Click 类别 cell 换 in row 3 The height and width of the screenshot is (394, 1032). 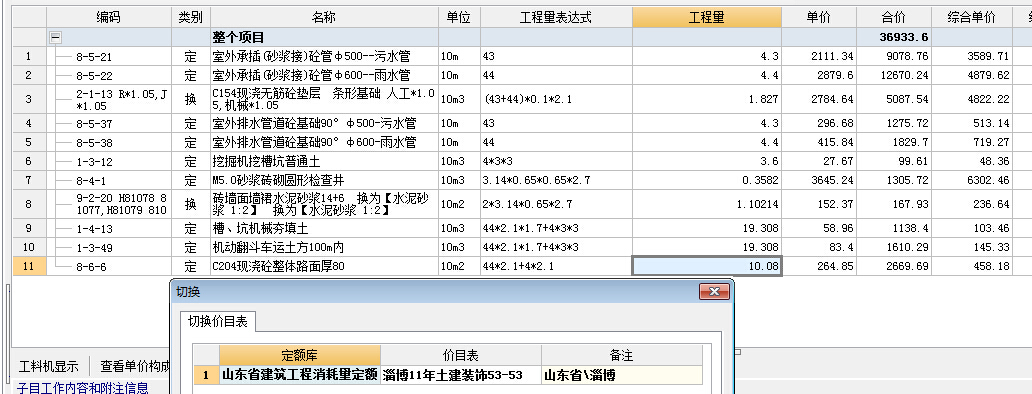coord(190,99)
